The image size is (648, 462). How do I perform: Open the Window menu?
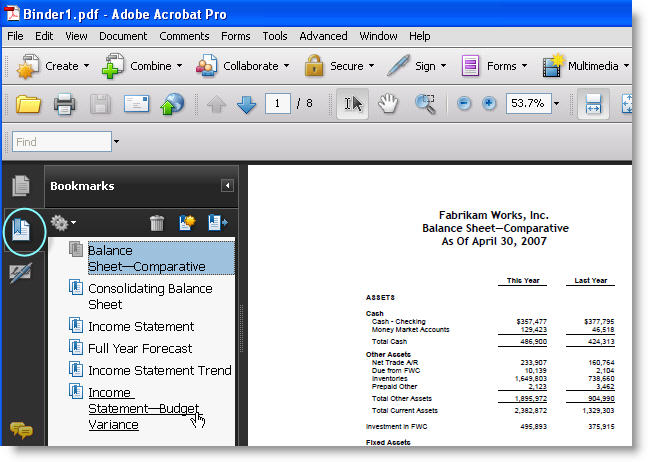click(x=378, y=36)
